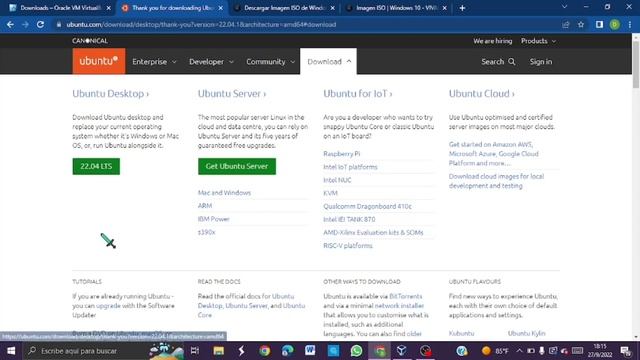Image resolution: width=640 pixels, height=360 pixels.
Task: Open the Chrome three-dot menu
Action: (630, 24)
